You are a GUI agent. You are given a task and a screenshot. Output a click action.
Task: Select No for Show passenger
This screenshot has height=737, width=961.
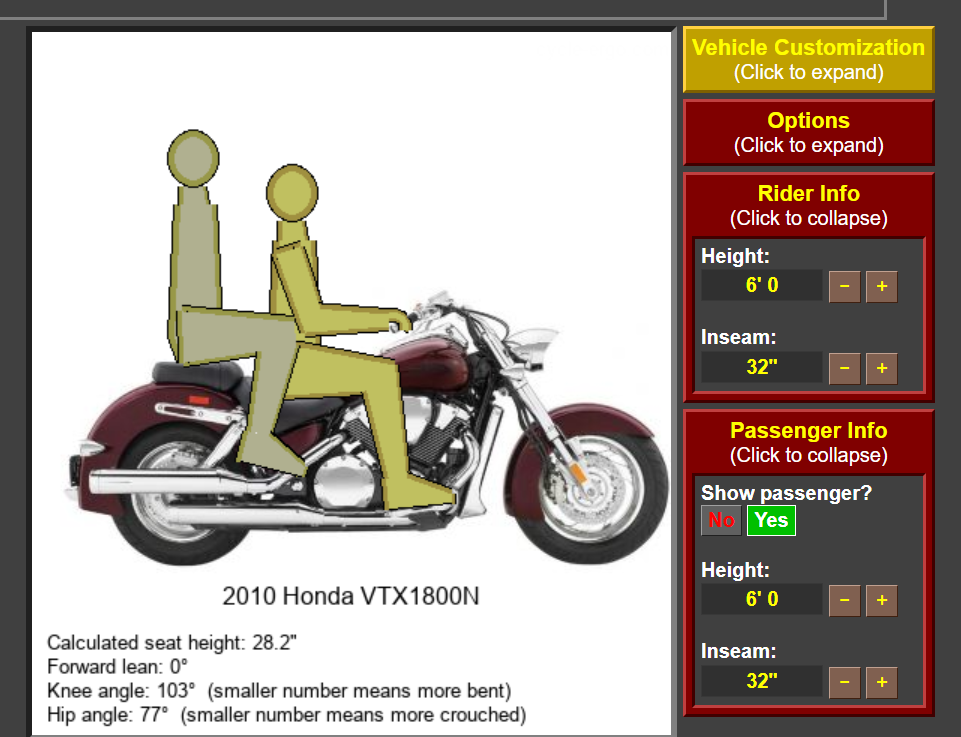[x=721, y=520]
